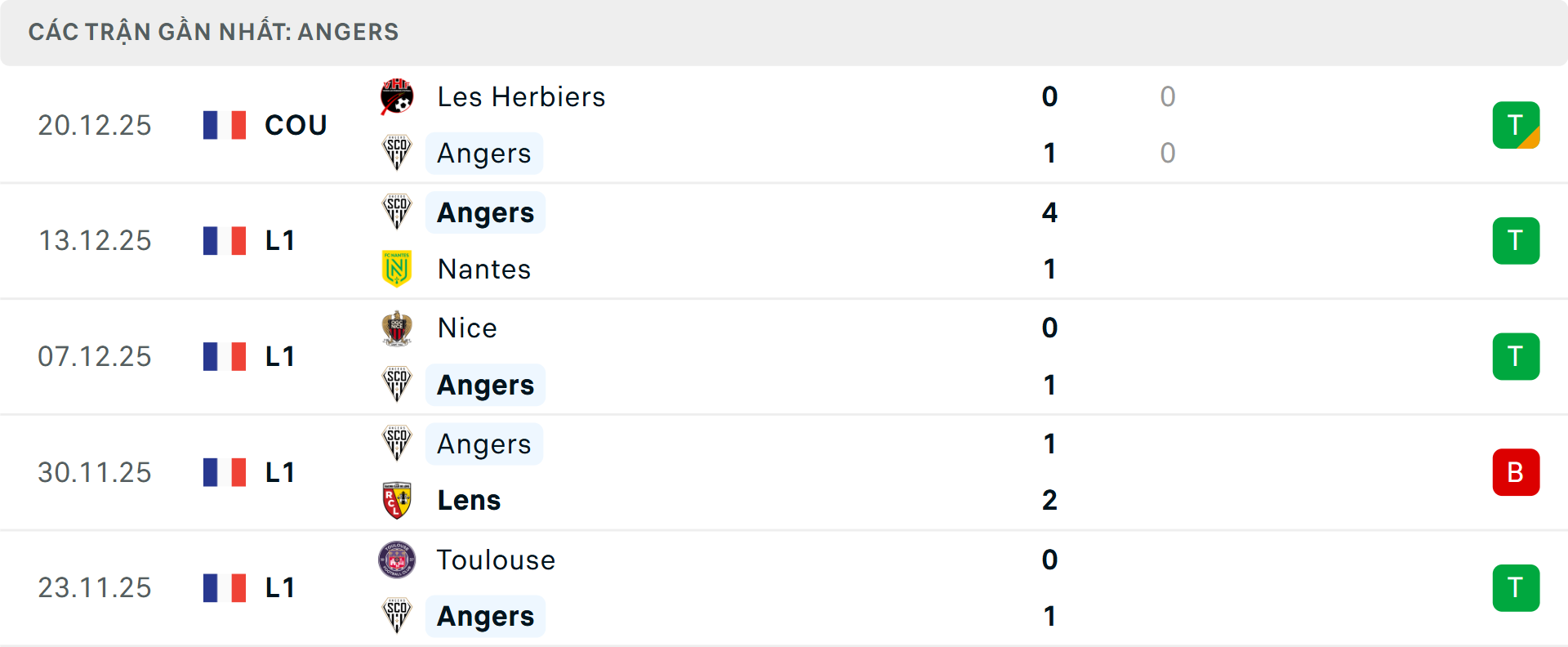Viewport: 1568px width, 647px height.
Task: Click the 'Các trận gần nhất: Angers' header
Action: (x=214, y=32)
